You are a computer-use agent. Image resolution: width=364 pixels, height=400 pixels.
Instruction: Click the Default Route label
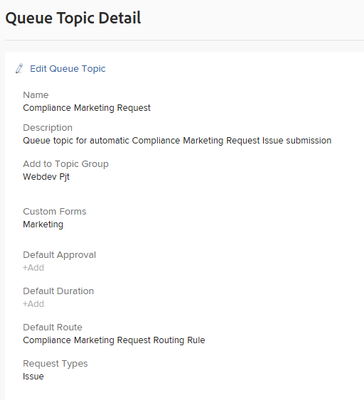[52, 327]
